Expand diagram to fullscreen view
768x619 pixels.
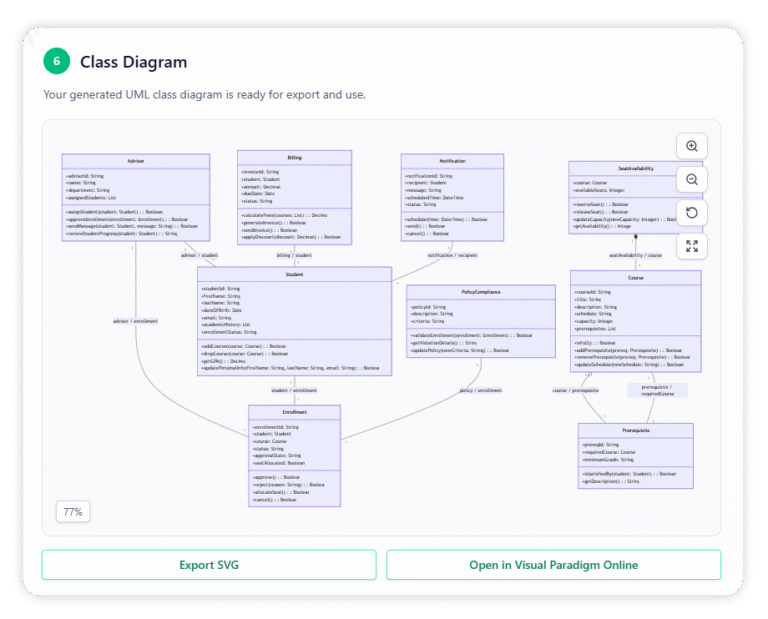(x=692, y=246)
